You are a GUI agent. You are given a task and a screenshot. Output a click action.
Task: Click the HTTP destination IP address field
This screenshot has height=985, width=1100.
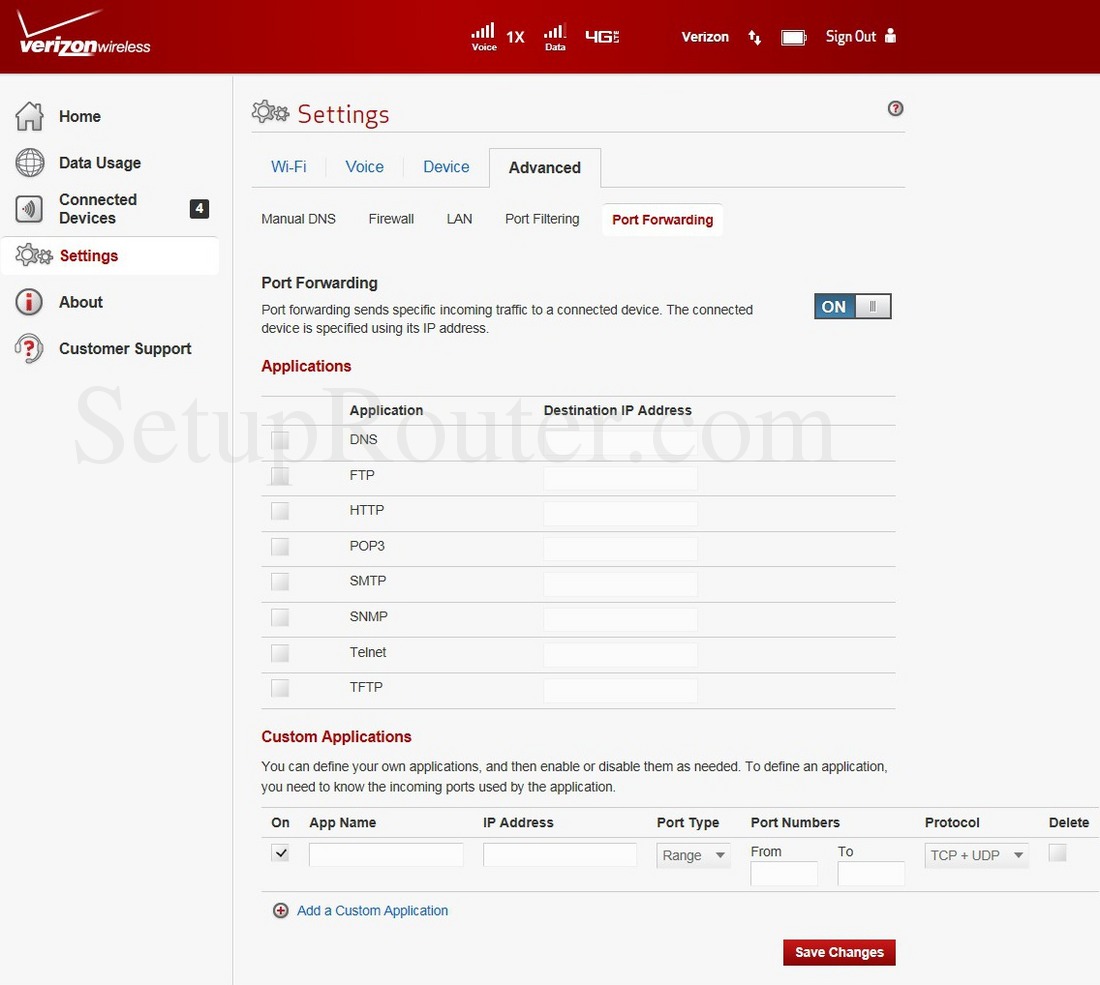[x=620, y=514]
